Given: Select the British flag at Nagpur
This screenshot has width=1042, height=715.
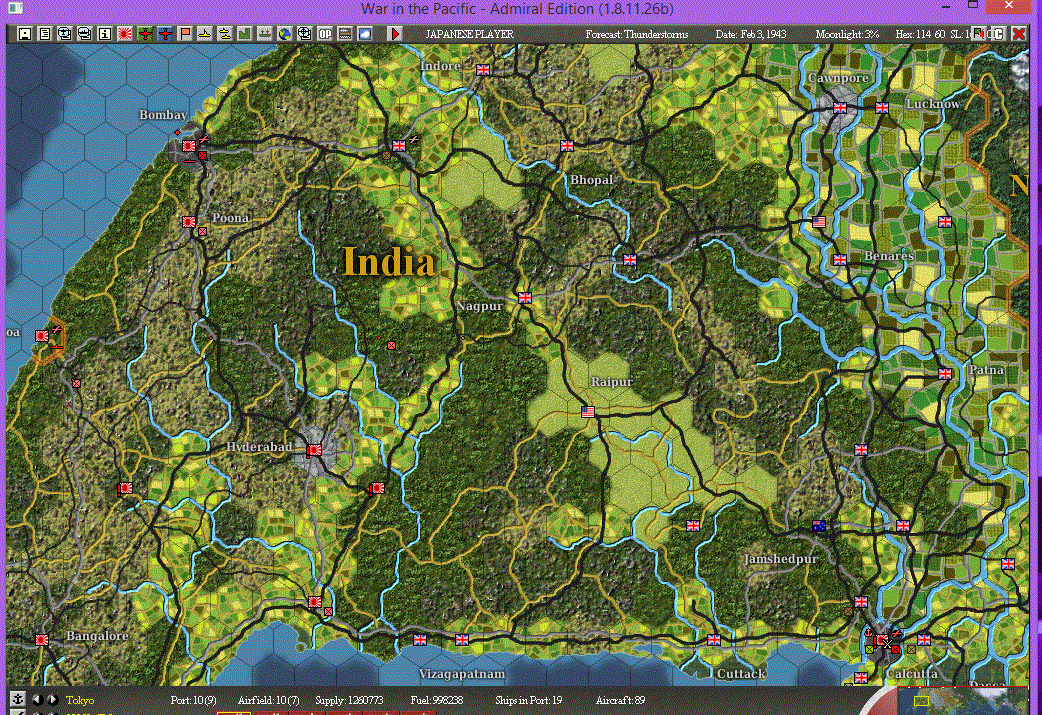Looking at the screenshot, I should click(525, 298).
